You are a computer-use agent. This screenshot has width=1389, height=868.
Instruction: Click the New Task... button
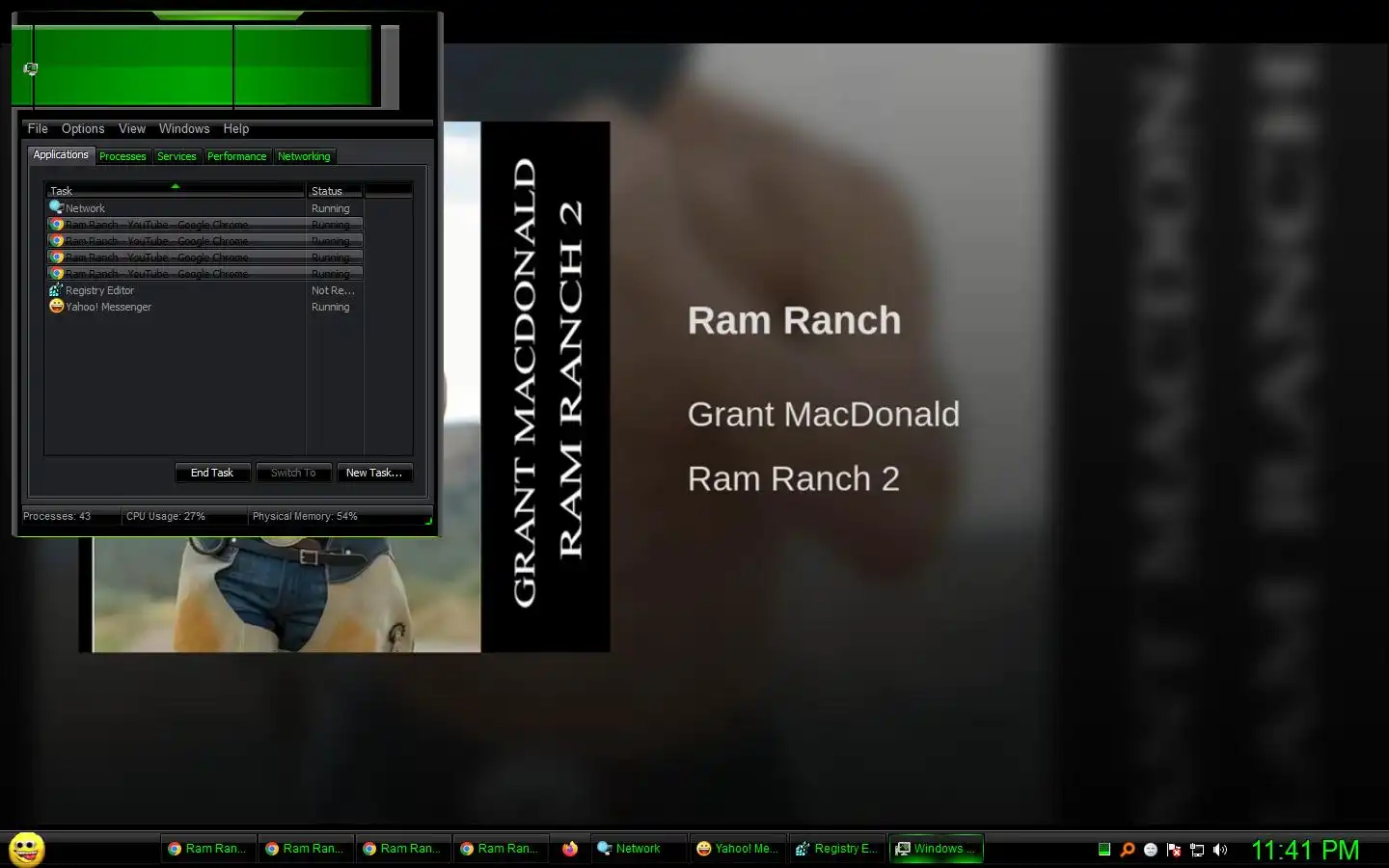[374, 473]
